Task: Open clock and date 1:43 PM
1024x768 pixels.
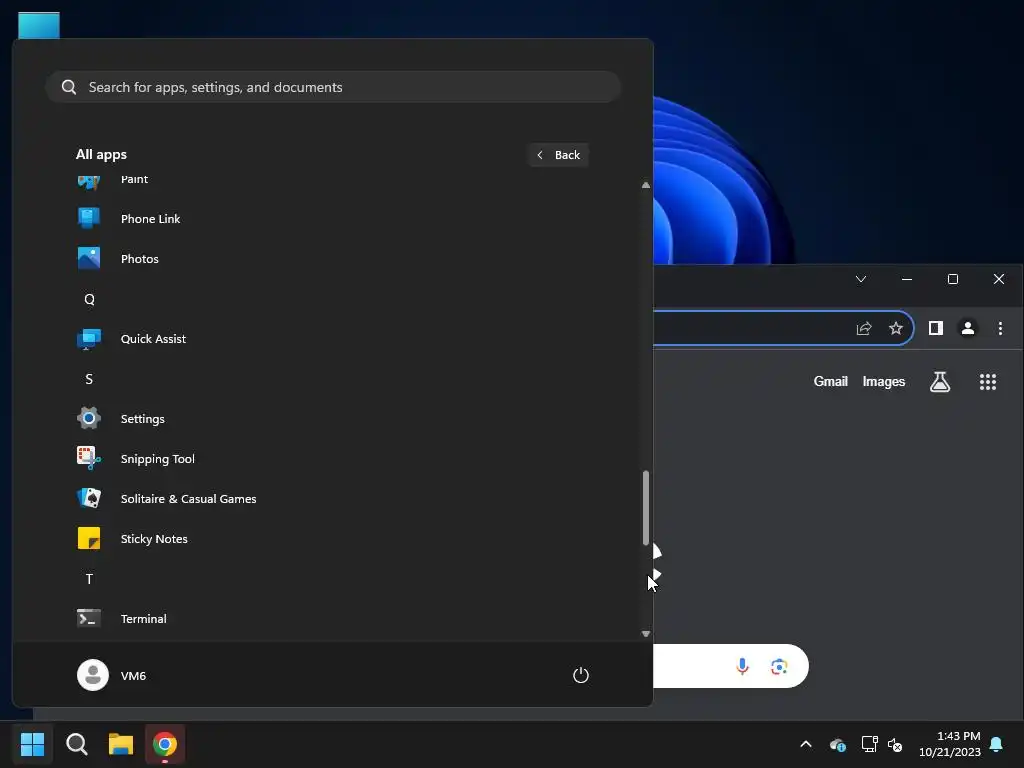Action: pos(950,744)
